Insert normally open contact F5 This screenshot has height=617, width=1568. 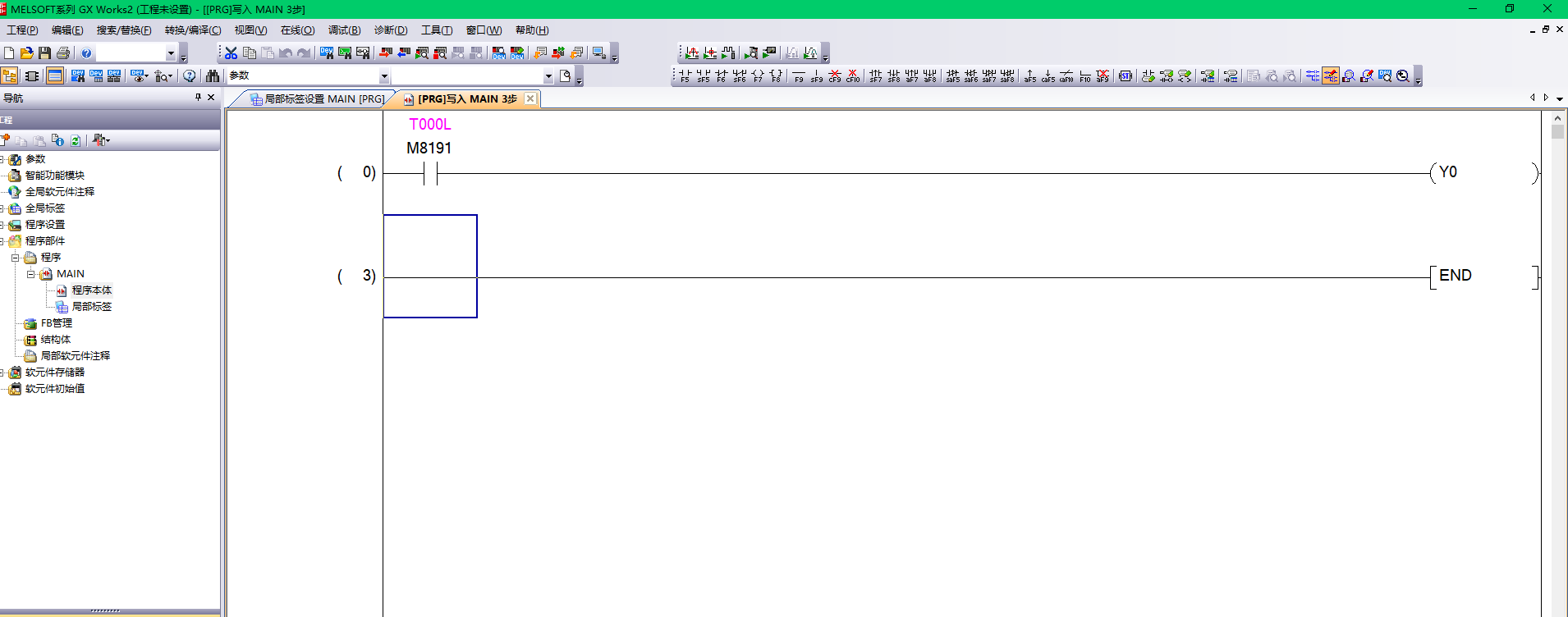click(x=685, y=76)
